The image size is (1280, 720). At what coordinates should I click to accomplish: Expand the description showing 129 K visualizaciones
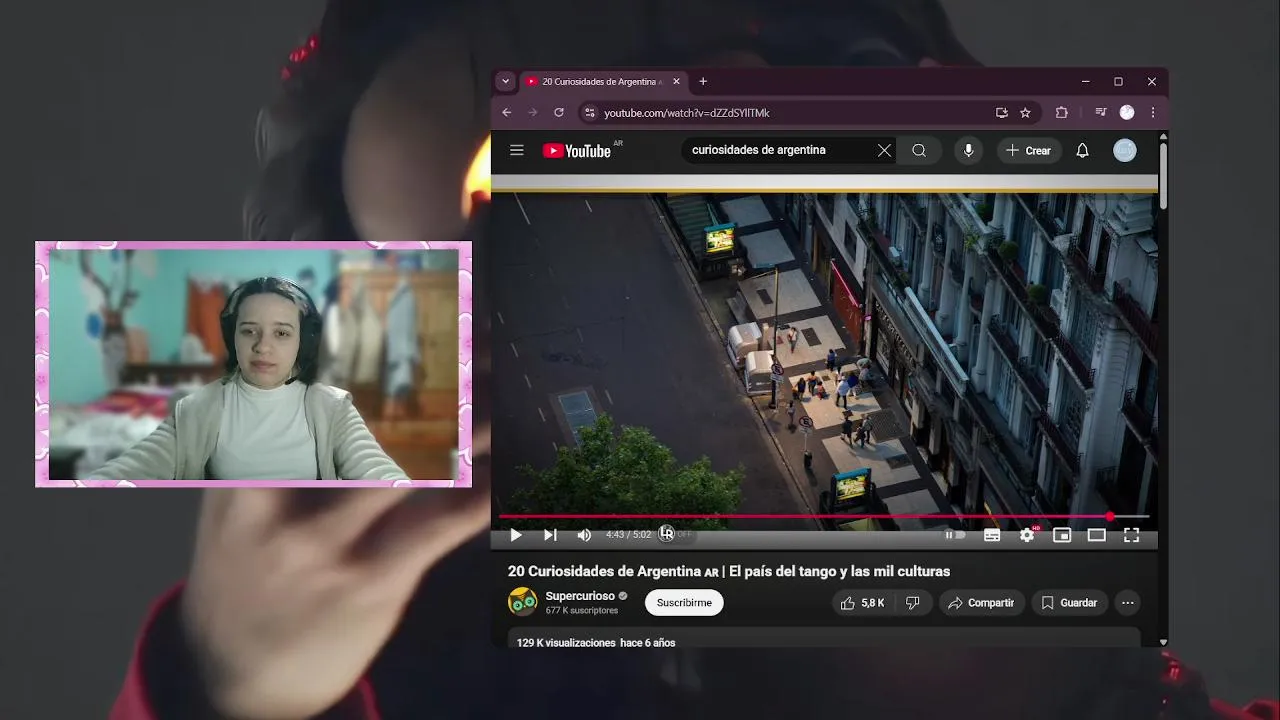(824, 638)
